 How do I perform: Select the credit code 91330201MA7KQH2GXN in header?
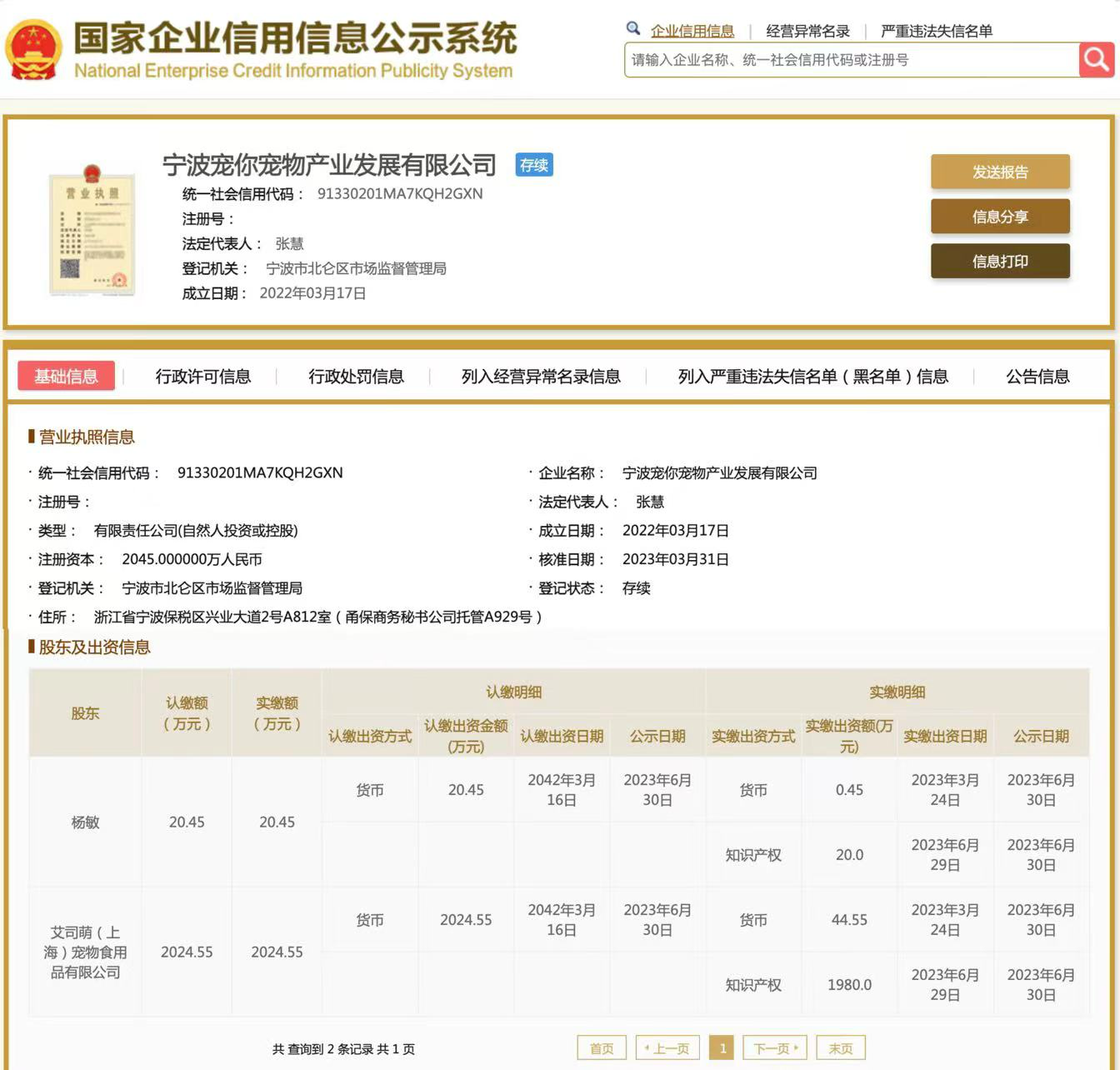tap(400, 193)
